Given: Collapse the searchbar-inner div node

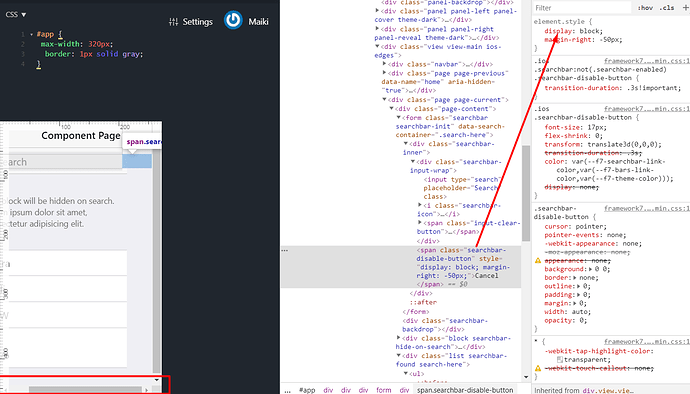Looking at the screenshot, I should 406,144.
